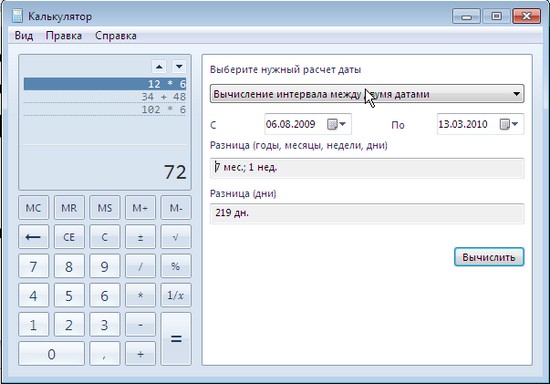Screen dimensions: 550x384
Task: Select history entry 34 + 48
Action: (105, 96)
